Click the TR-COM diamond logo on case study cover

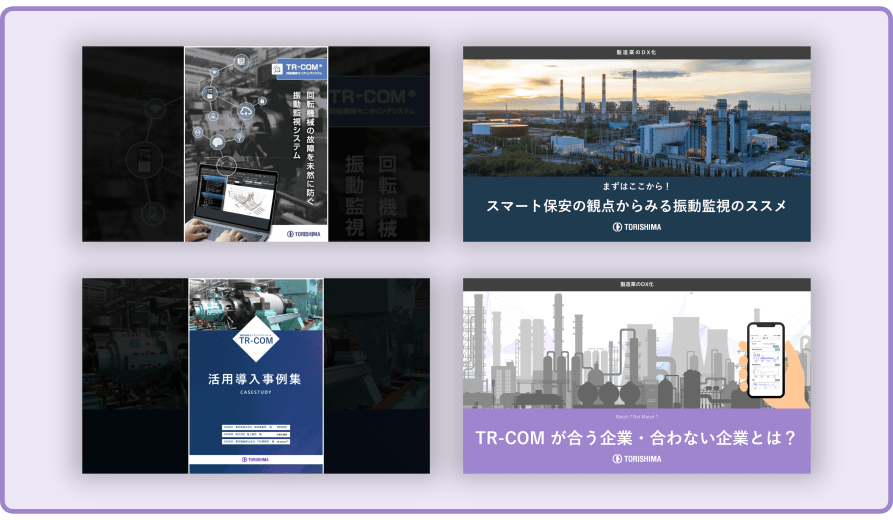coord(256,339)
